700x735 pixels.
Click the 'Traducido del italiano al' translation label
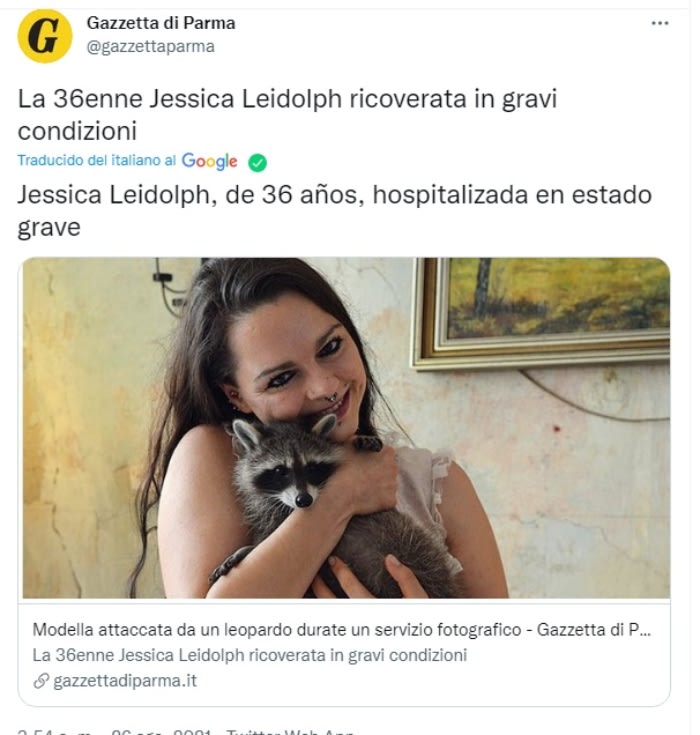pos(97,160)
